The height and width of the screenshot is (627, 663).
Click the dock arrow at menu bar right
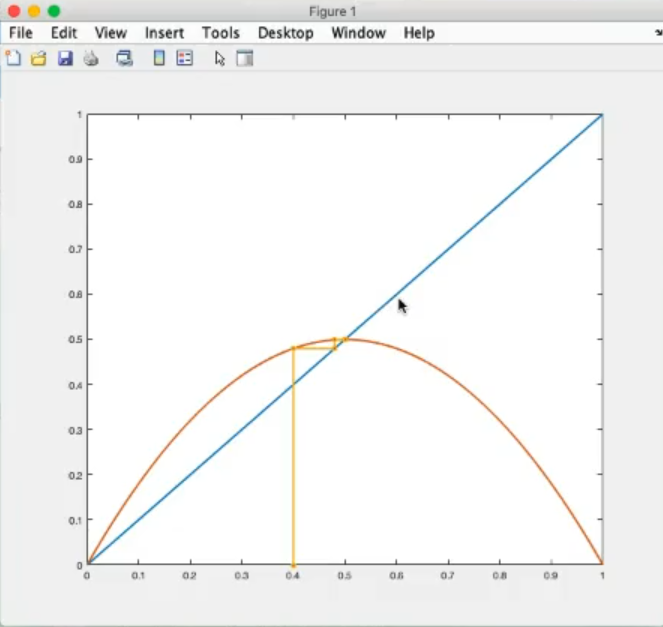657,33
